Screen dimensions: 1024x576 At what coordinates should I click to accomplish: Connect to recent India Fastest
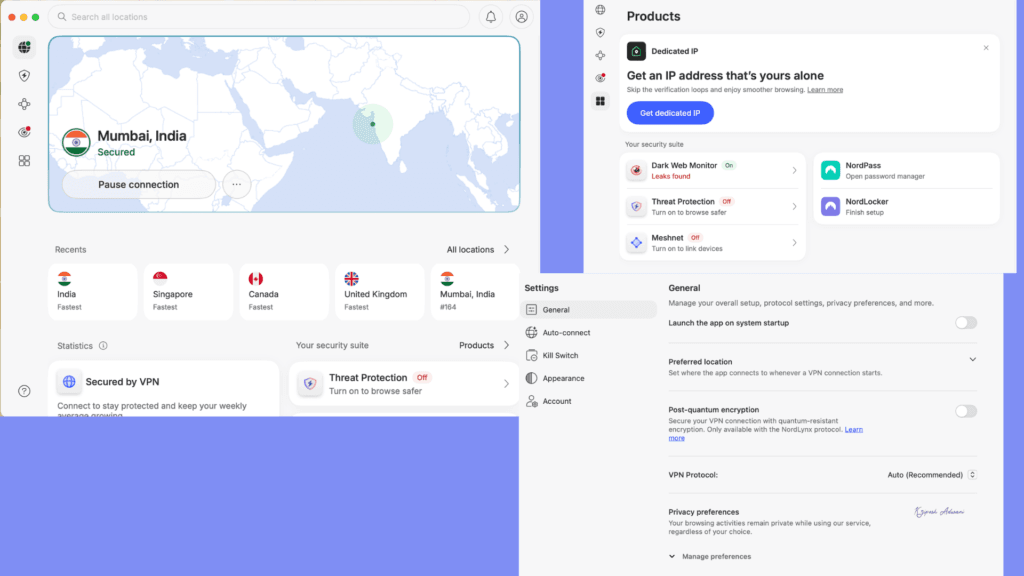click(93, 292)
